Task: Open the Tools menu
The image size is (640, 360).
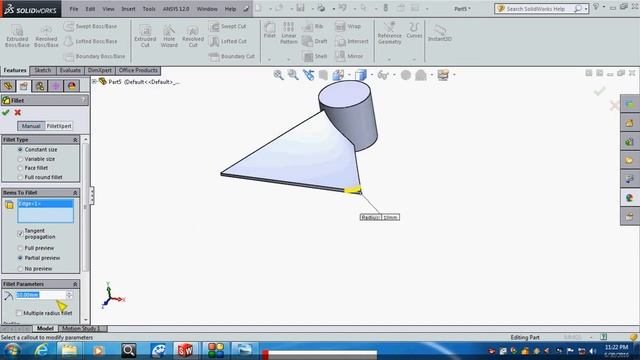Action: pyautogui.click(x=149, y=9)
